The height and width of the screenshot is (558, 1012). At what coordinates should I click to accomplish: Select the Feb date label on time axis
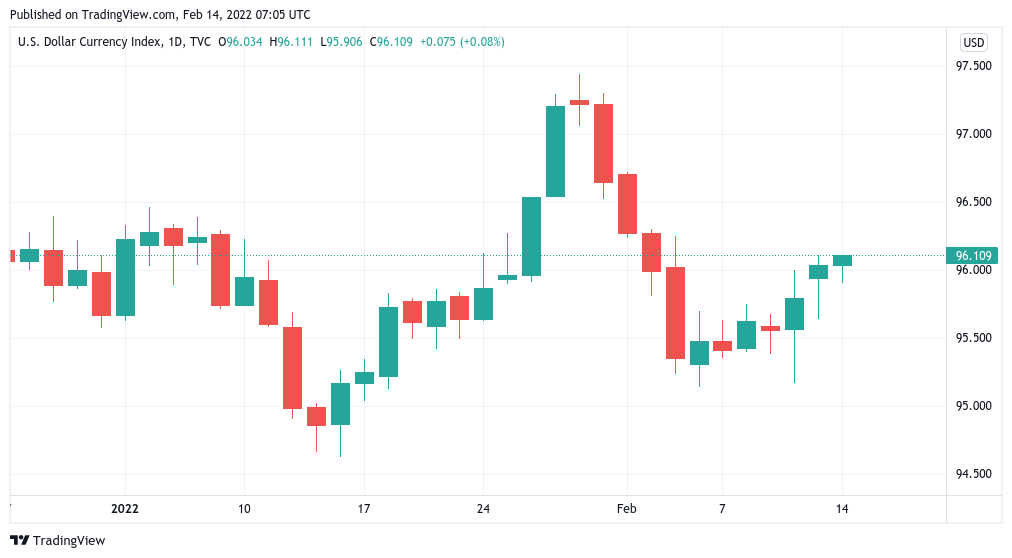(x=626, y=509)
